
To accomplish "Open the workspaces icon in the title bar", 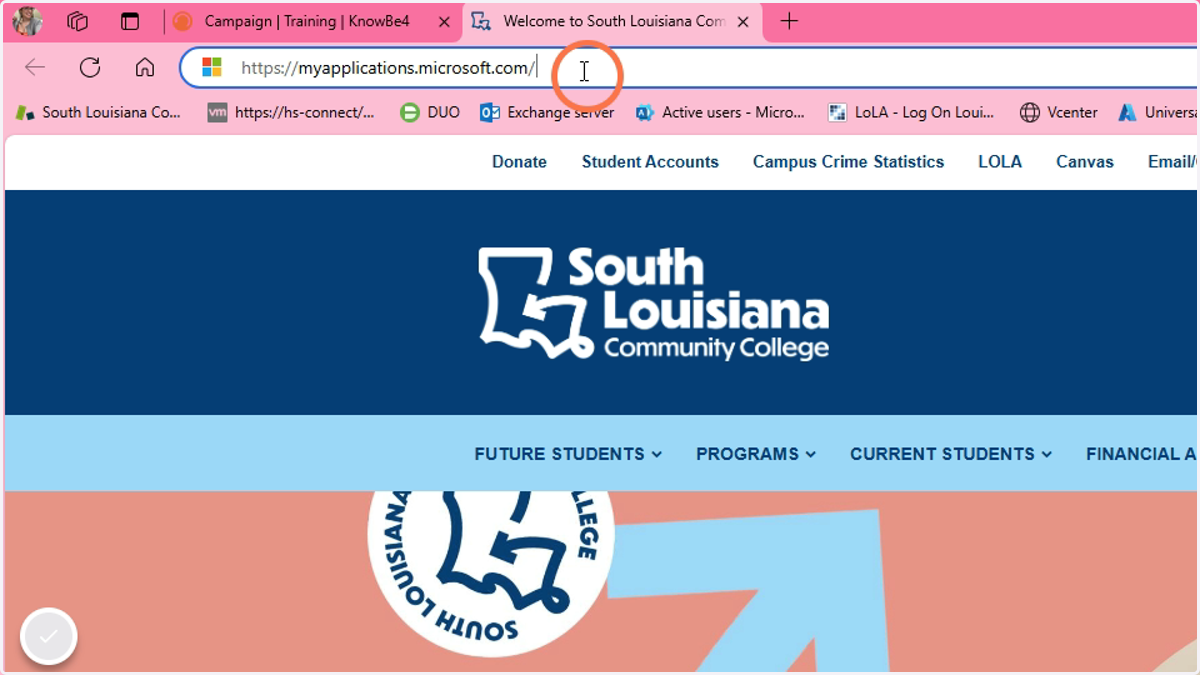I will (78, 21).
